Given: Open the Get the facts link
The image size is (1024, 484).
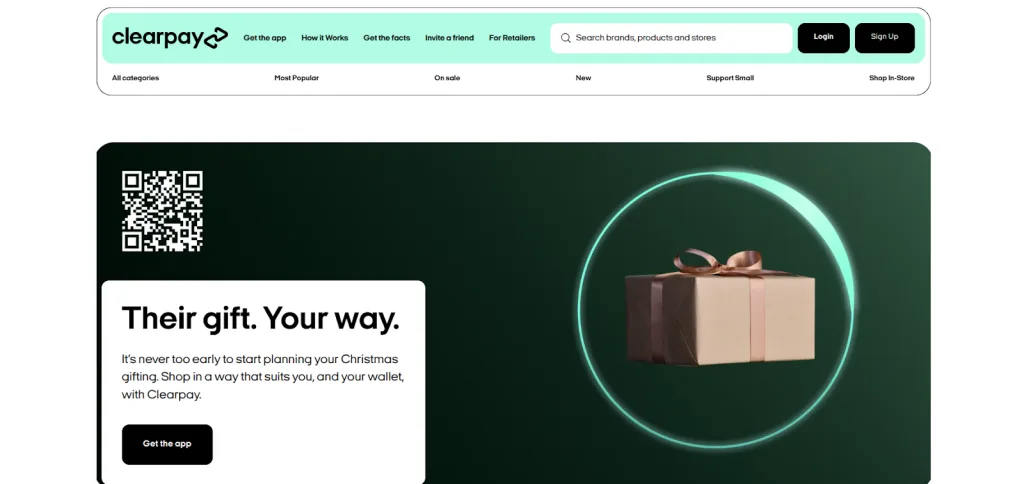Looking at the screenshot, I should coord(387,38).
